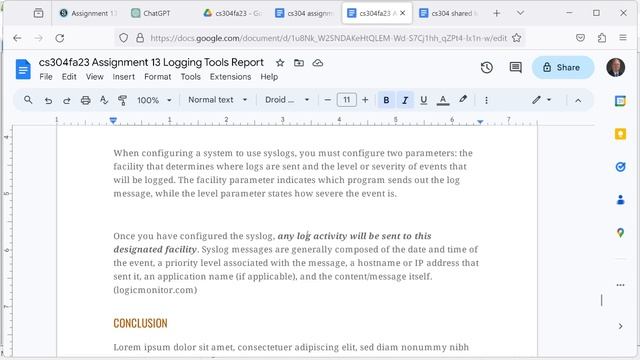
Task: Click the browser address bar URL
Action: (x=329, y=38)
